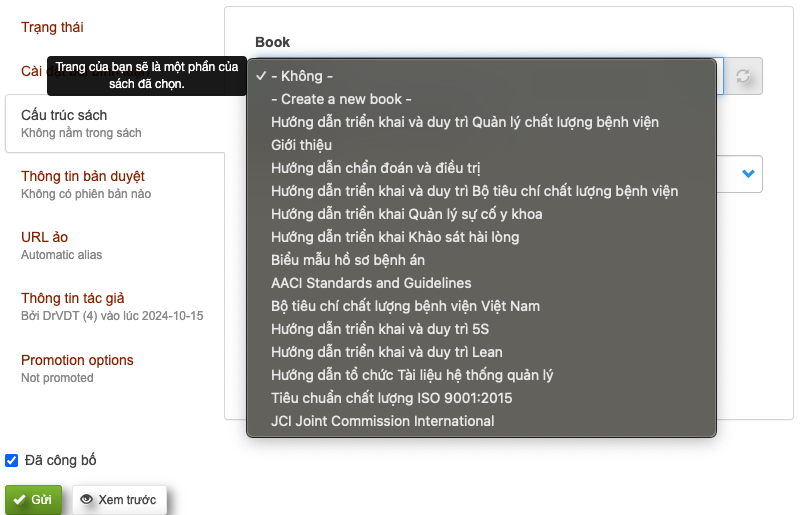This screenshot has height=515, width=800.
Task: Open the dropdown arrow below Book field
Action: click(747, 174)
